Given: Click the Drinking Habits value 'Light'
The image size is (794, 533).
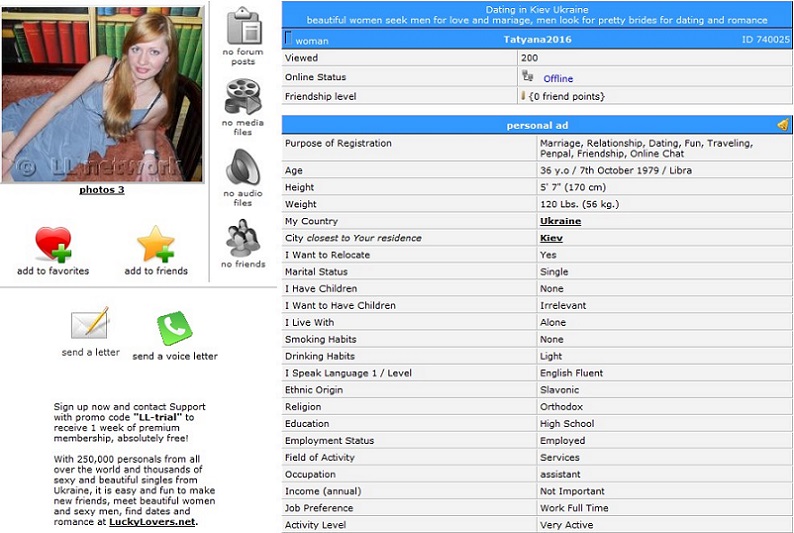Looking at the screenshot, I should [x=551, y=356].
